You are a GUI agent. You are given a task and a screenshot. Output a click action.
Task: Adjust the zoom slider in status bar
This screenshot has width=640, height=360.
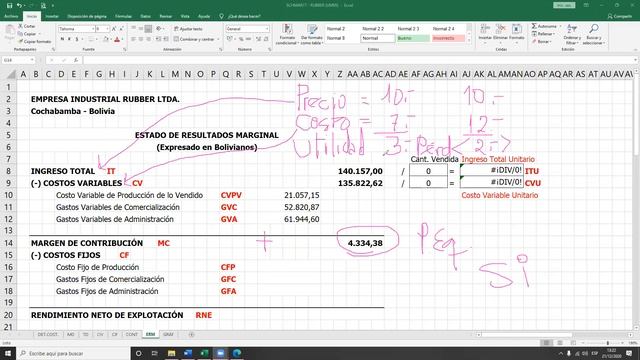pyautogui.click(x=607, y=343)
